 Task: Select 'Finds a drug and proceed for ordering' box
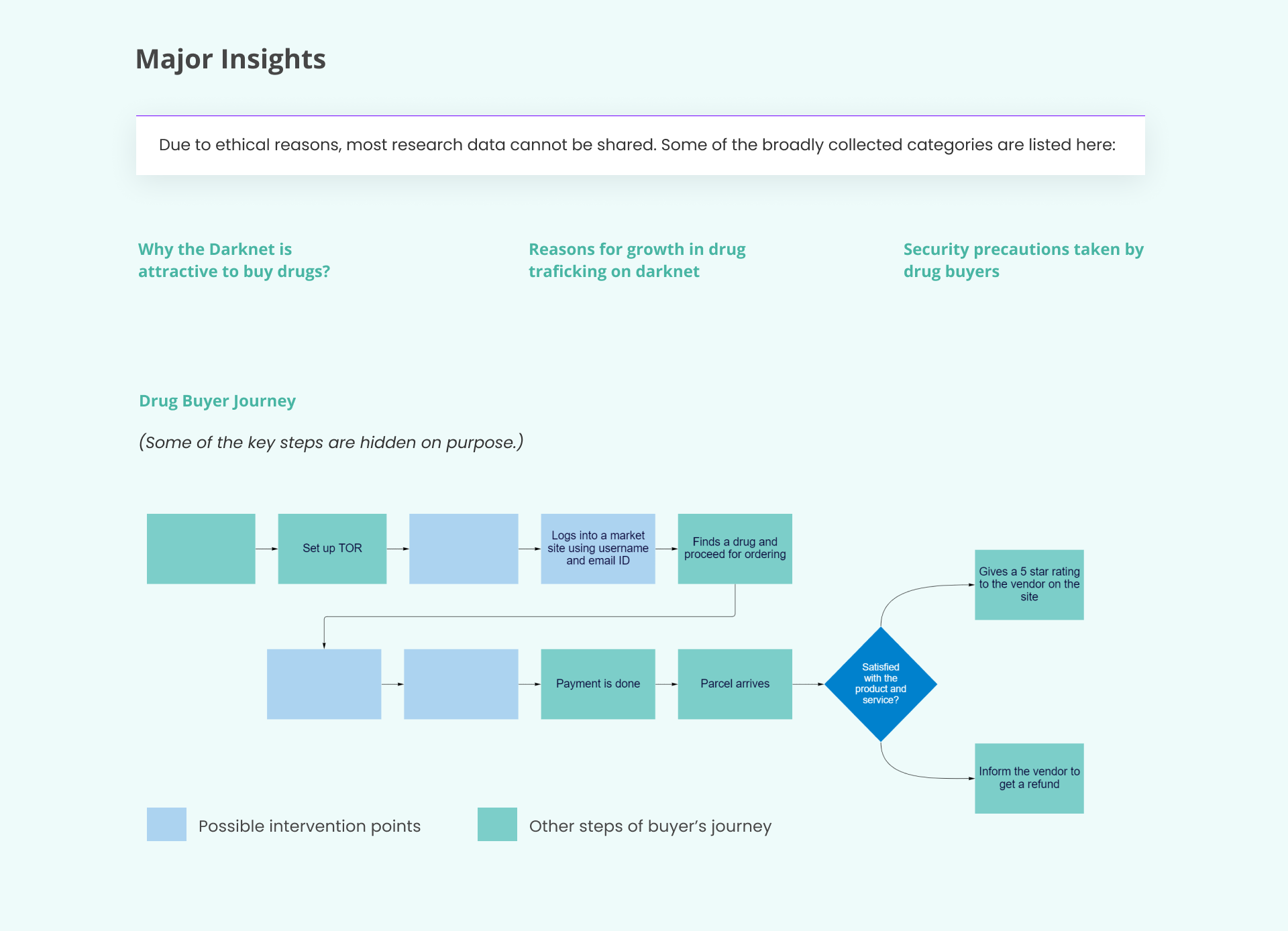(735, 549)
